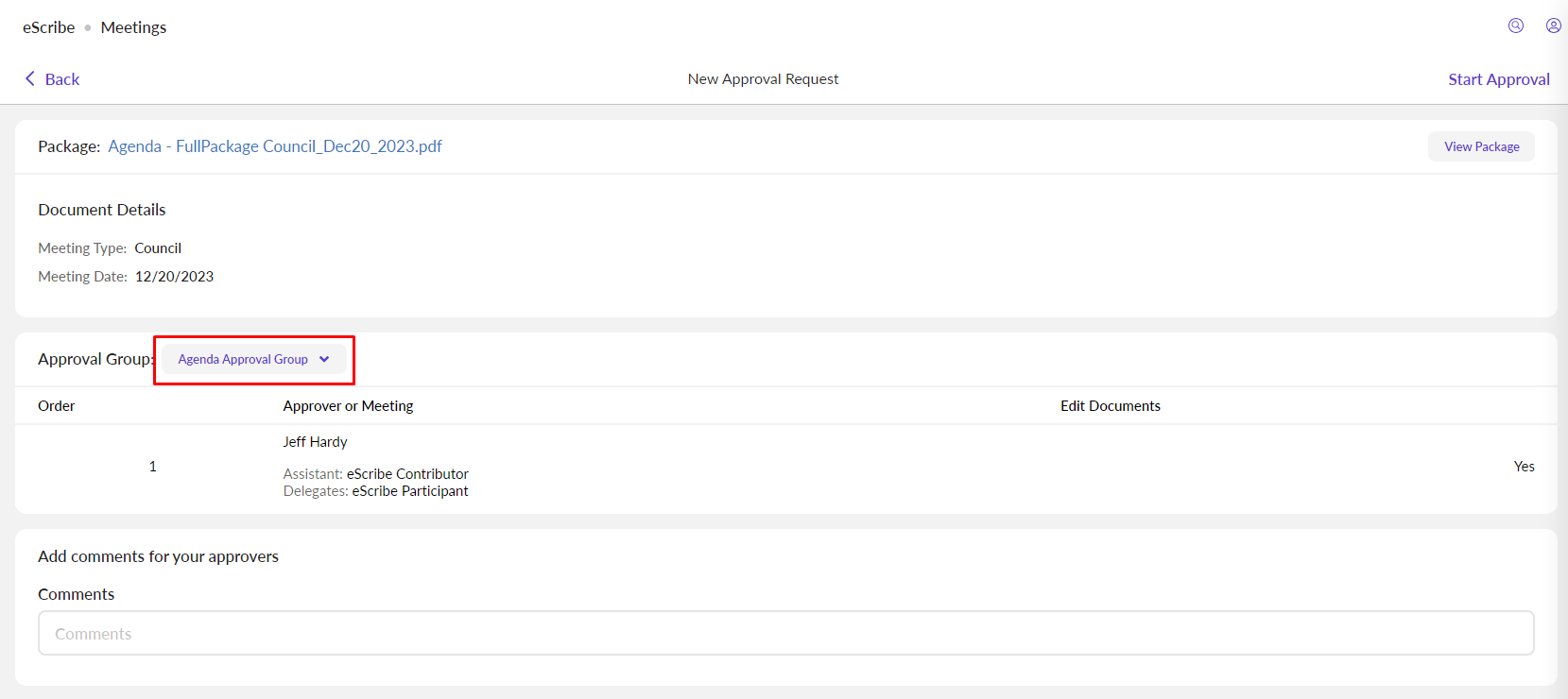
Task: Click the Approver or Meeting column header
Action: 348,406
